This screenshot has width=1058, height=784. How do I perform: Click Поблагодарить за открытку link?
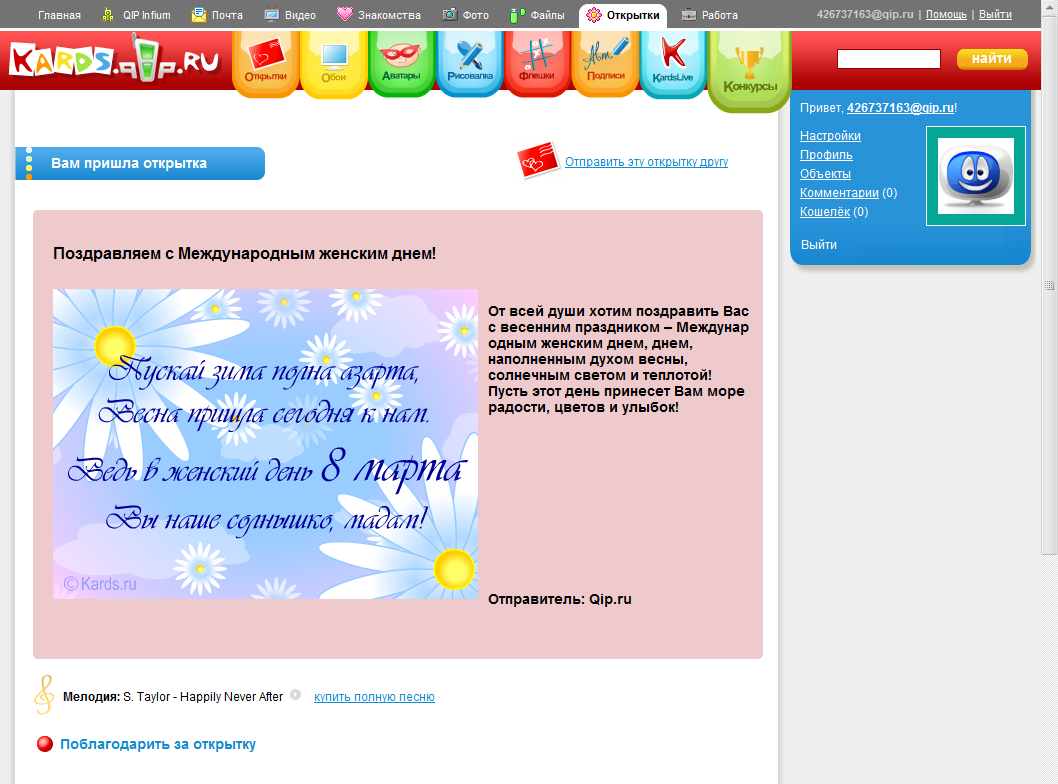tap(158, 744)
